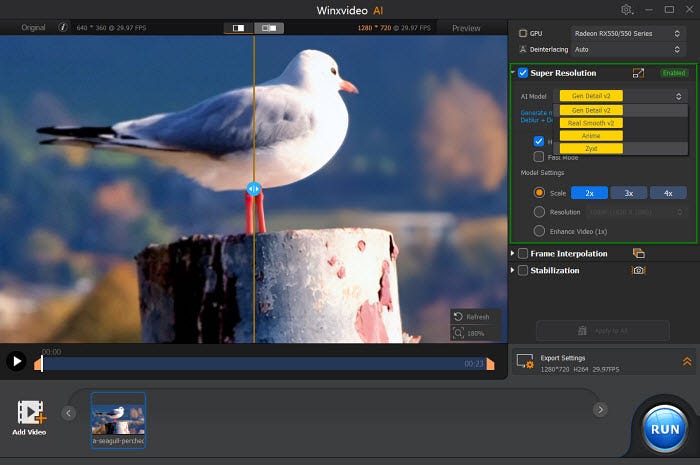Viewport: 700px width, 465px height.
Task: Open the settings gear in title bar
Action: (627, 9)
